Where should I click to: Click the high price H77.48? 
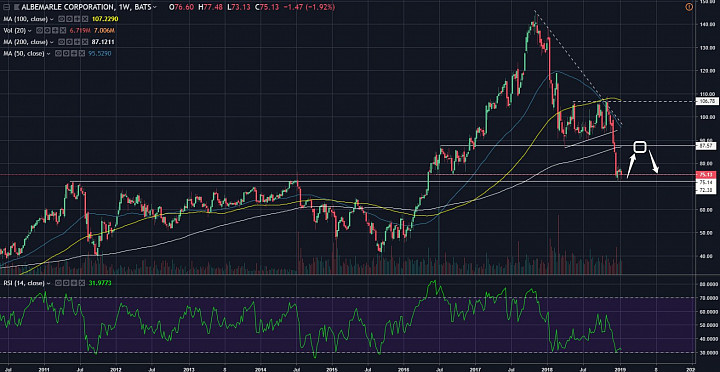tap(210, 7)
